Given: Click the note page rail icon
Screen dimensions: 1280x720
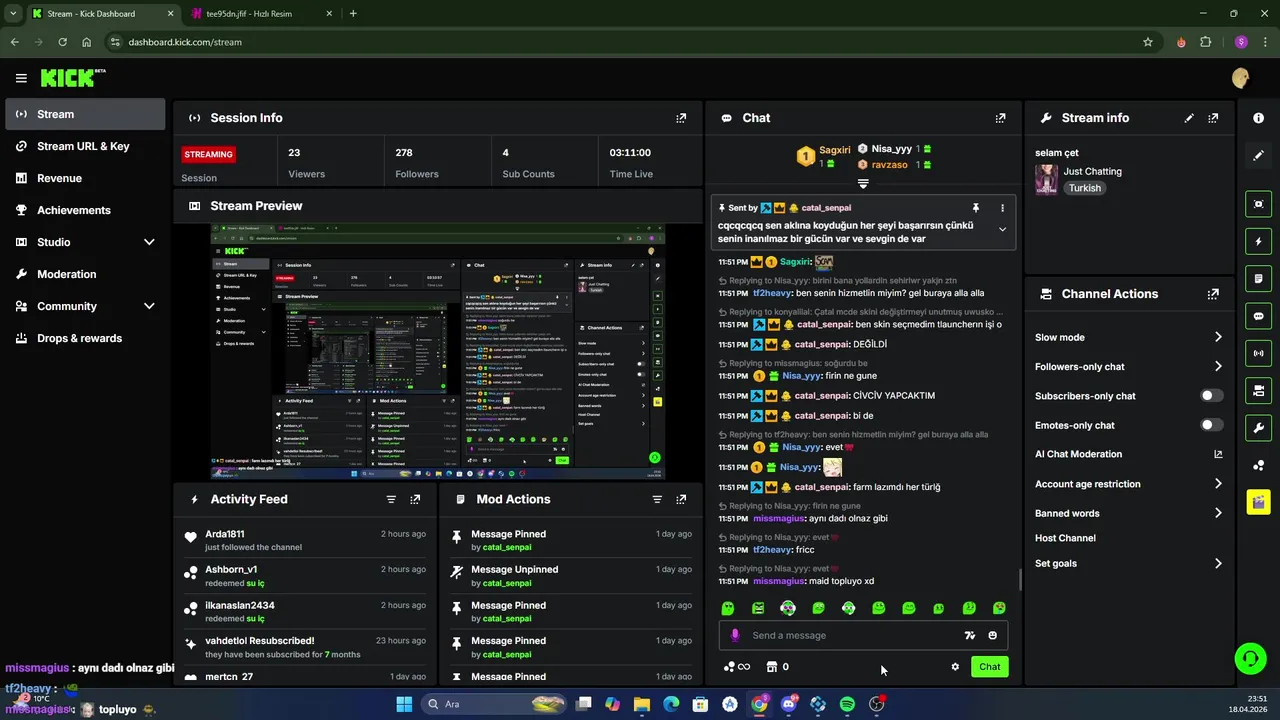Looking at the screenshot, I should [1258, 278].
